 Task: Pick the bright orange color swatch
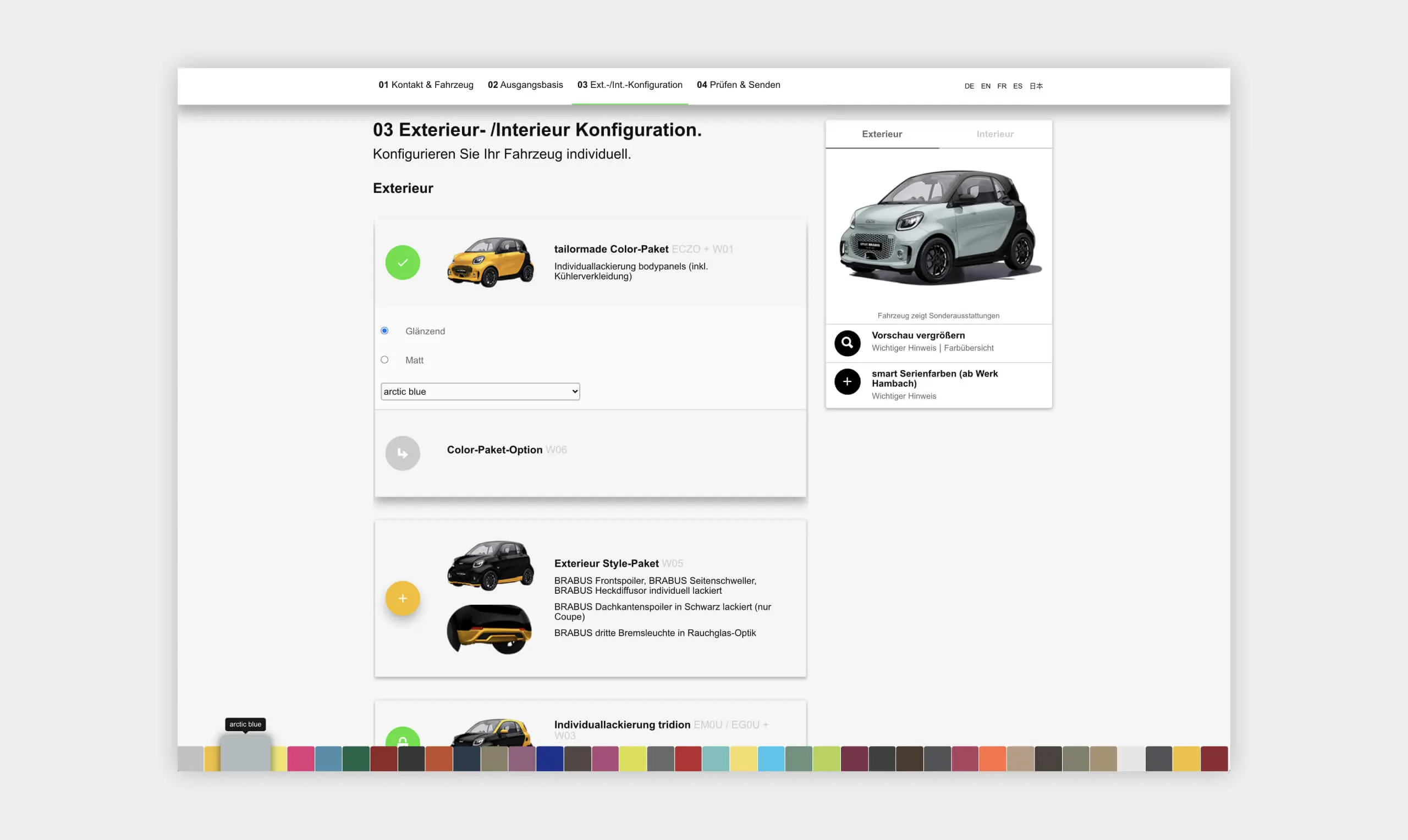click(x=992, y=759)
